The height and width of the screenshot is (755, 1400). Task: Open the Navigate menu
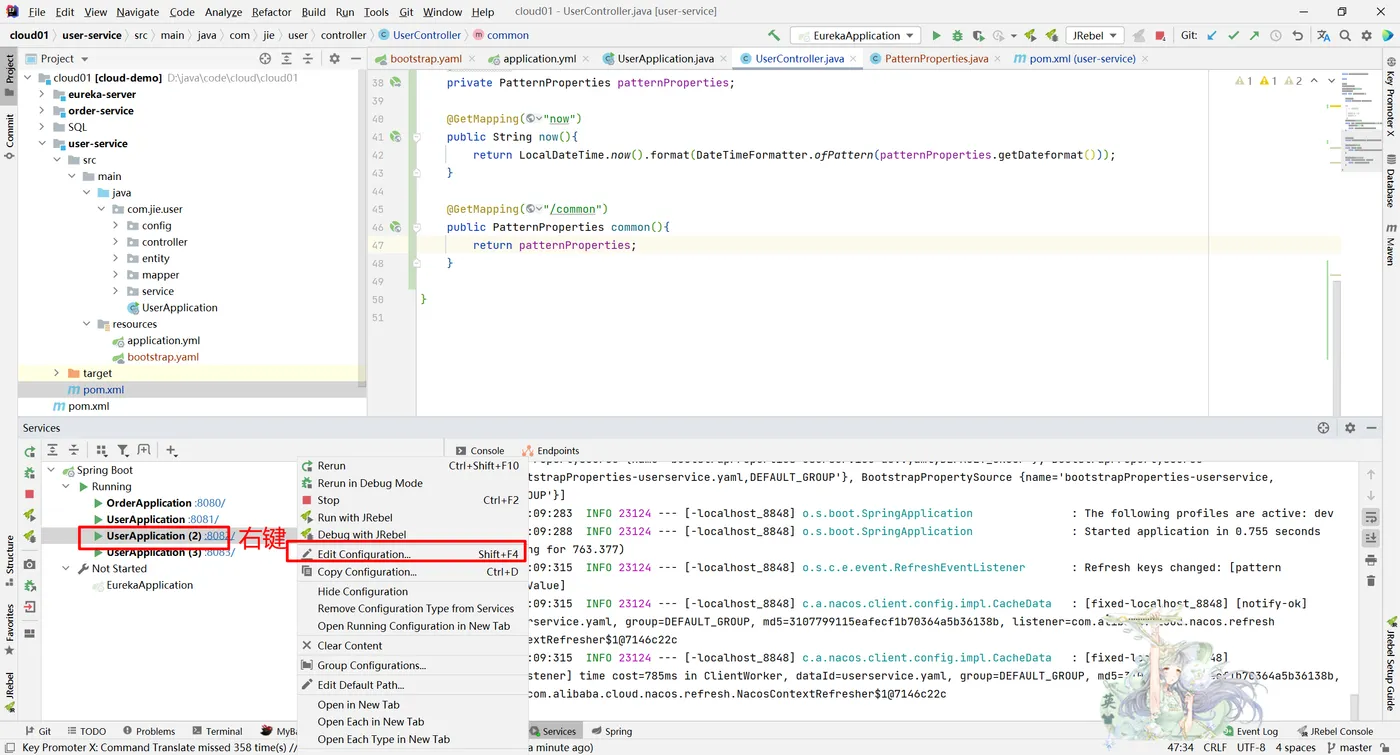coord(138,12)
